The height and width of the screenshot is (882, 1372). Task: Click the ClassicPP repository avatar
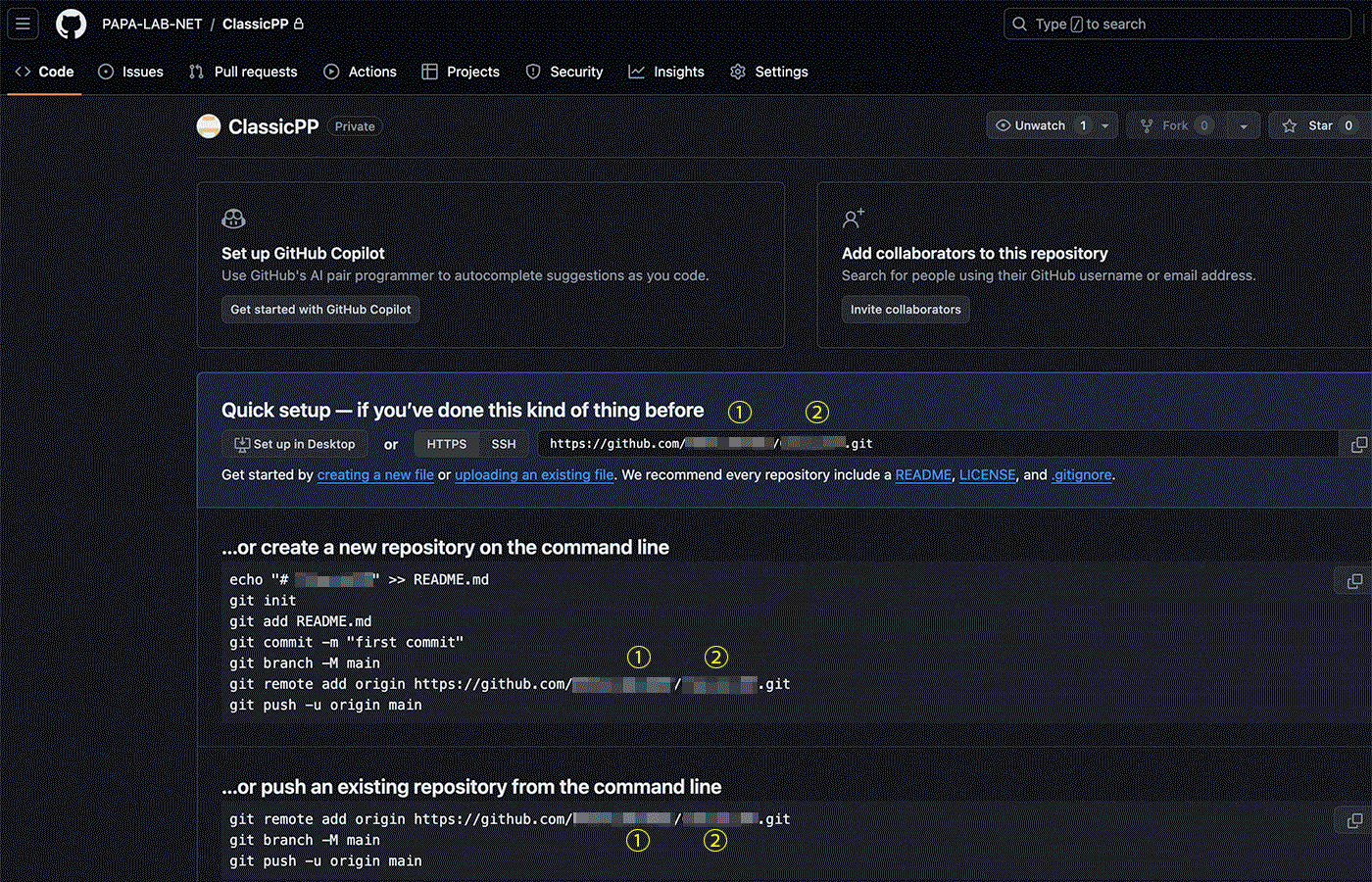[x=209, y=126]
